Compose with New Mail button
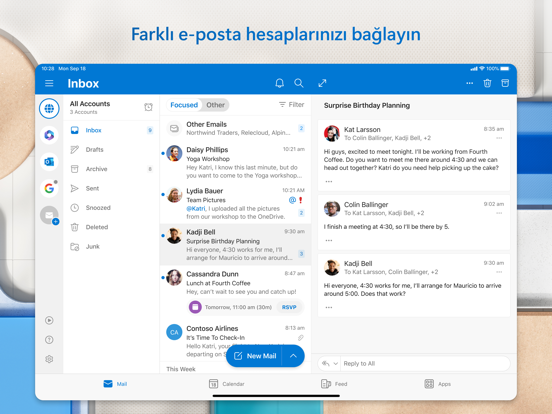This screenshot has height=414, width=552. (x=255, y=356)
